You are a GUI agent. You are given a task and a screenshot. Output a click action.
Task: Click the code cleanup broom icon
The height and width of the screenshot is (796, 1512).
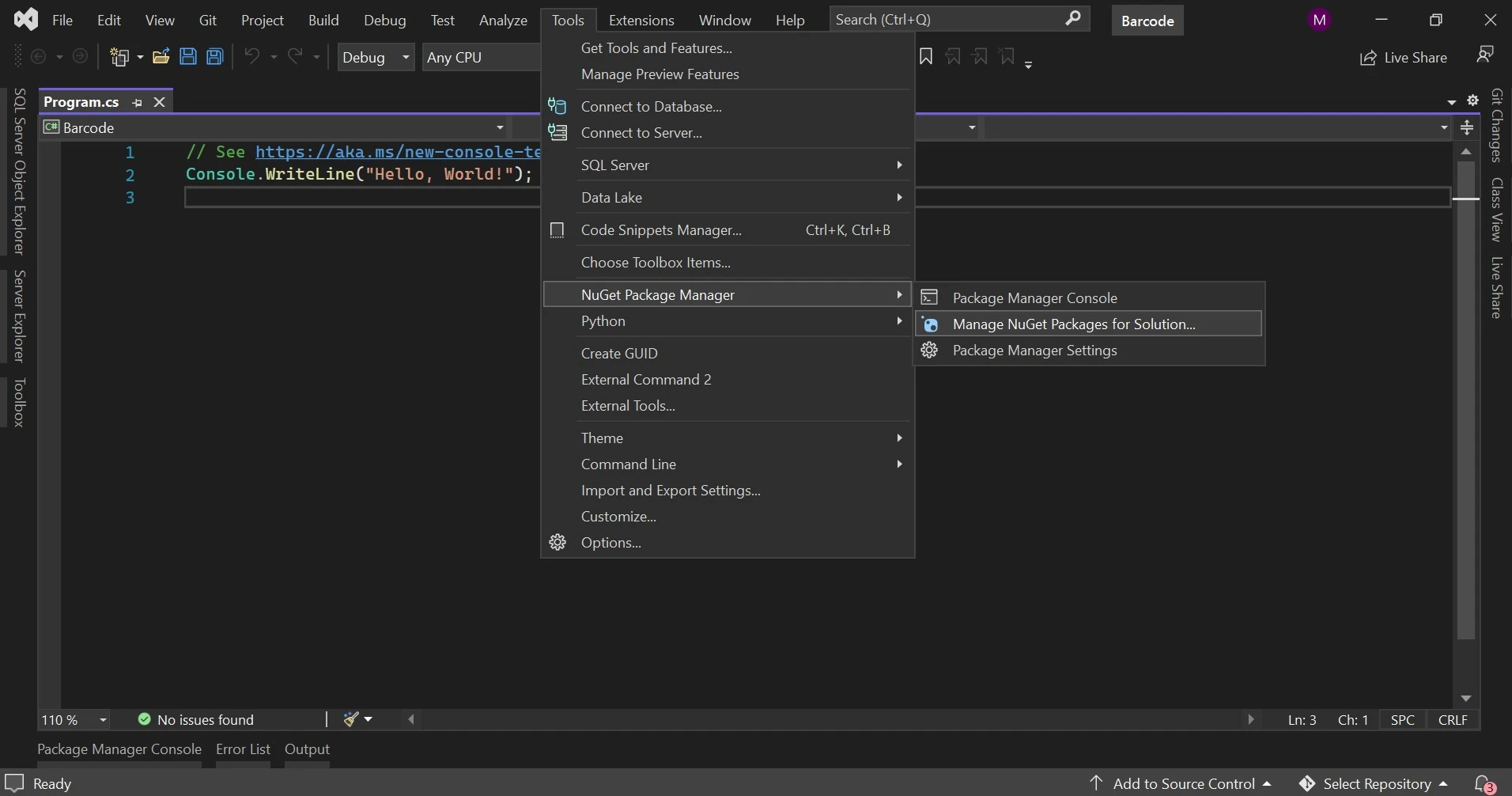pos(352,719)
